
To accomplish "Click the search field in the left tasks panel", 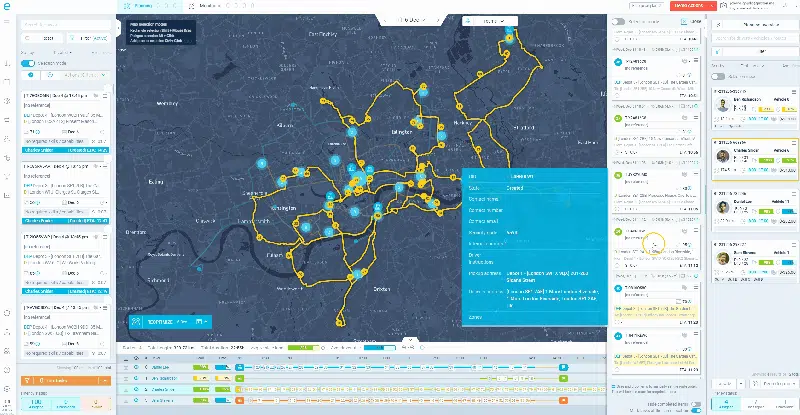I will (x=66, y=25).
